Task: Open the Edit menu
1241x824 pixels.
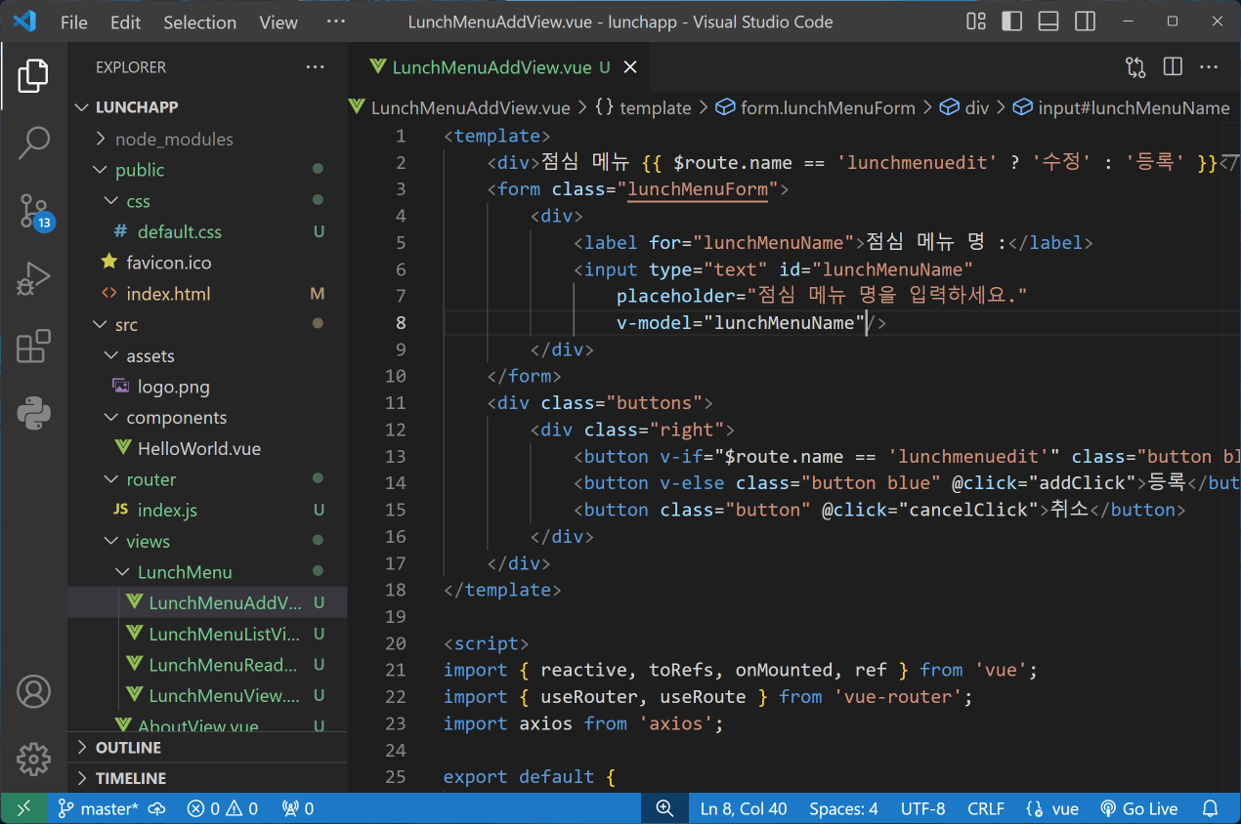Action: click(125, 22)
